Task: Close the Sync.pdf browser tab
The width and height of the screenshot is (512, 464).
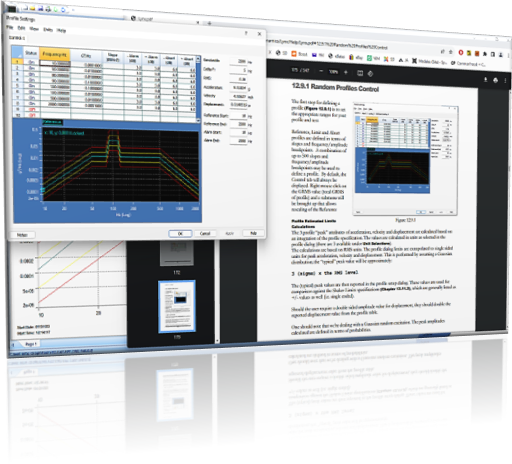Action: (x=197, y=23)
